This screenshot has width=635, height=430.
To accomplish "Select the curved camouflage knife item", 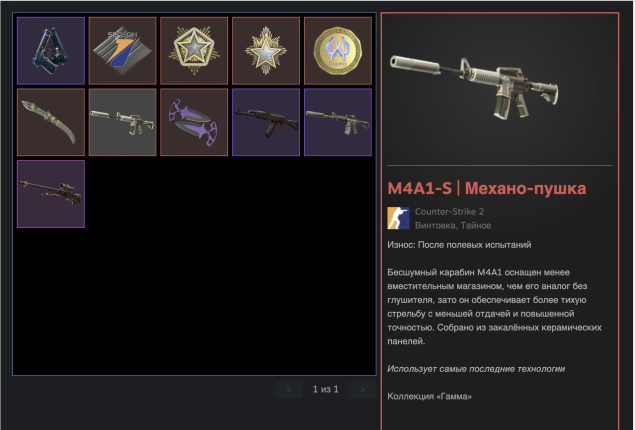I will click(51, 122).
